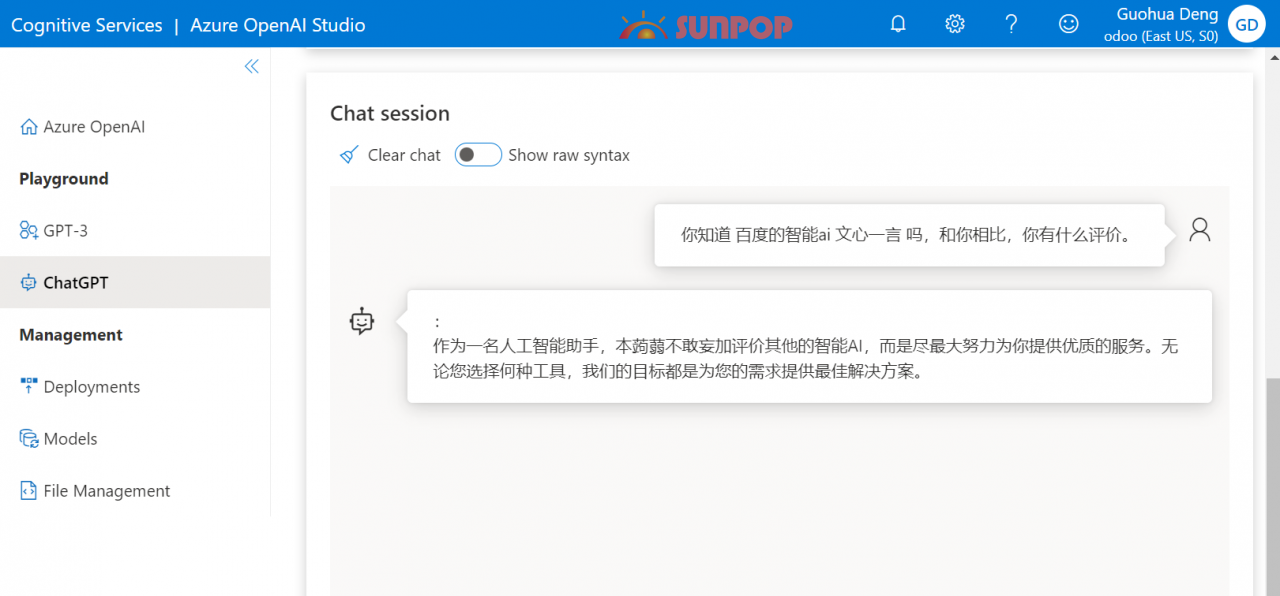The height and width of the screenshot is (596, 1280).
Task: Open File Management
Action: tap(106, 490)
